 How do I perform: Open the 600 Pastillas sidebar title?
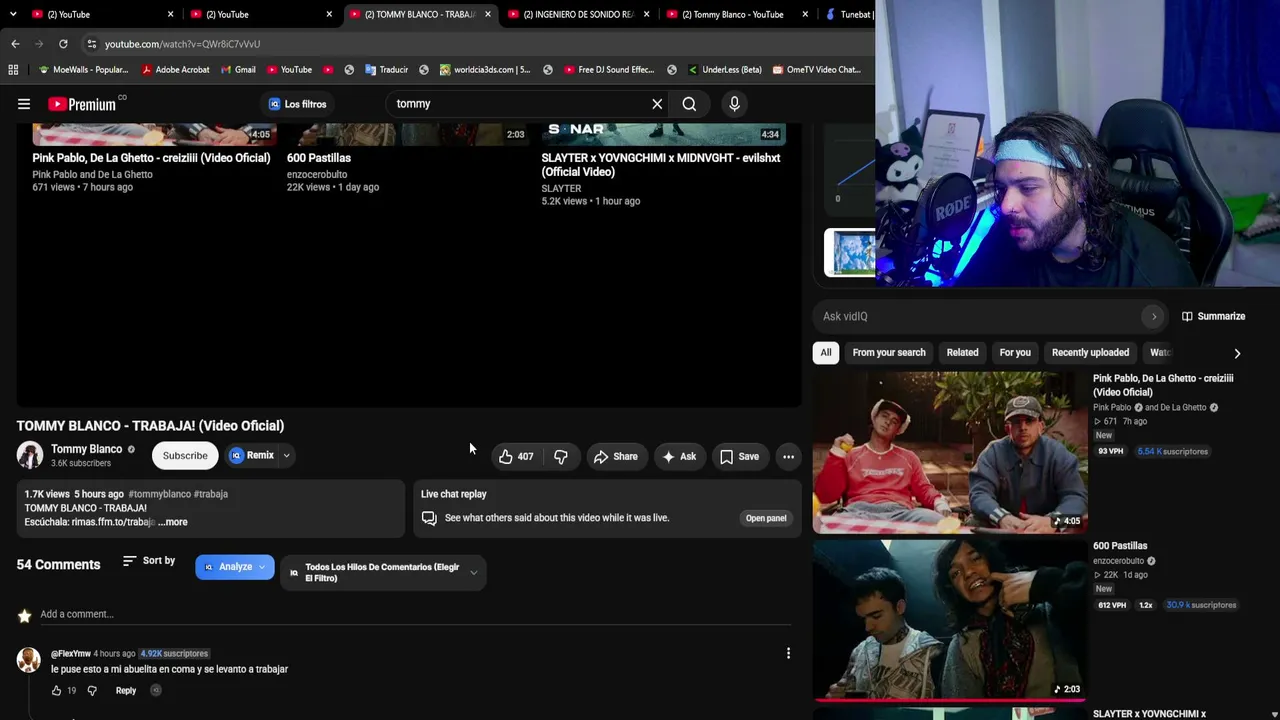point(1120,546)
